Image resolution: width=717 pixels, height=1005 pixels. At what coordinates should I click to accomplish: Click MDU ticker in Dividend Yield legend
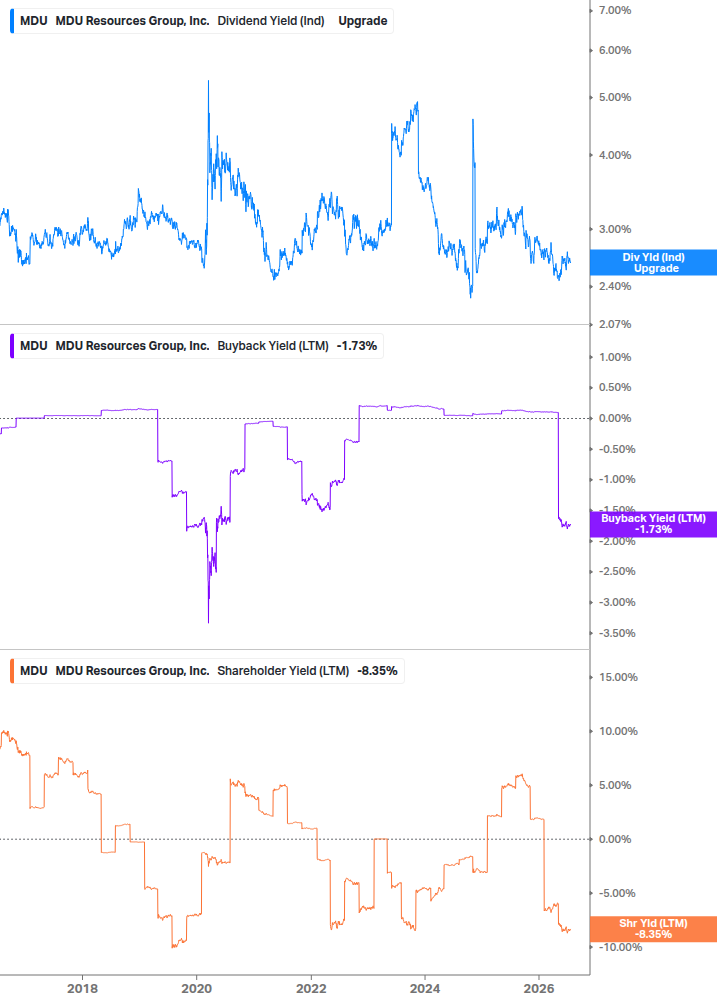click(33, 21)
